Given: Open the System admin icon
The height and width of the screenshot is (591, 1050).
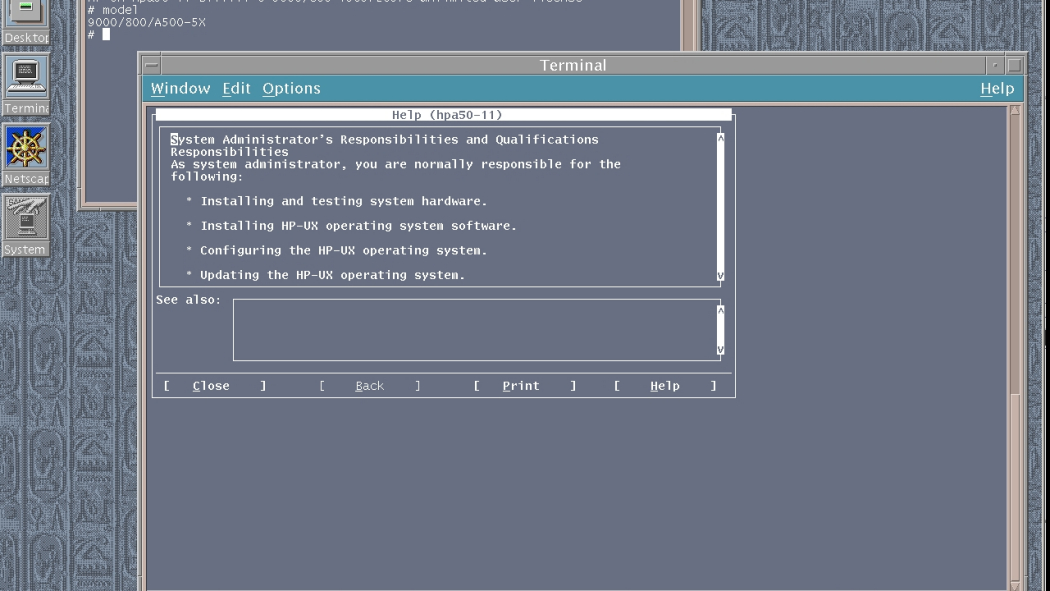Looking at the screenshot, I should click(25, 226).
